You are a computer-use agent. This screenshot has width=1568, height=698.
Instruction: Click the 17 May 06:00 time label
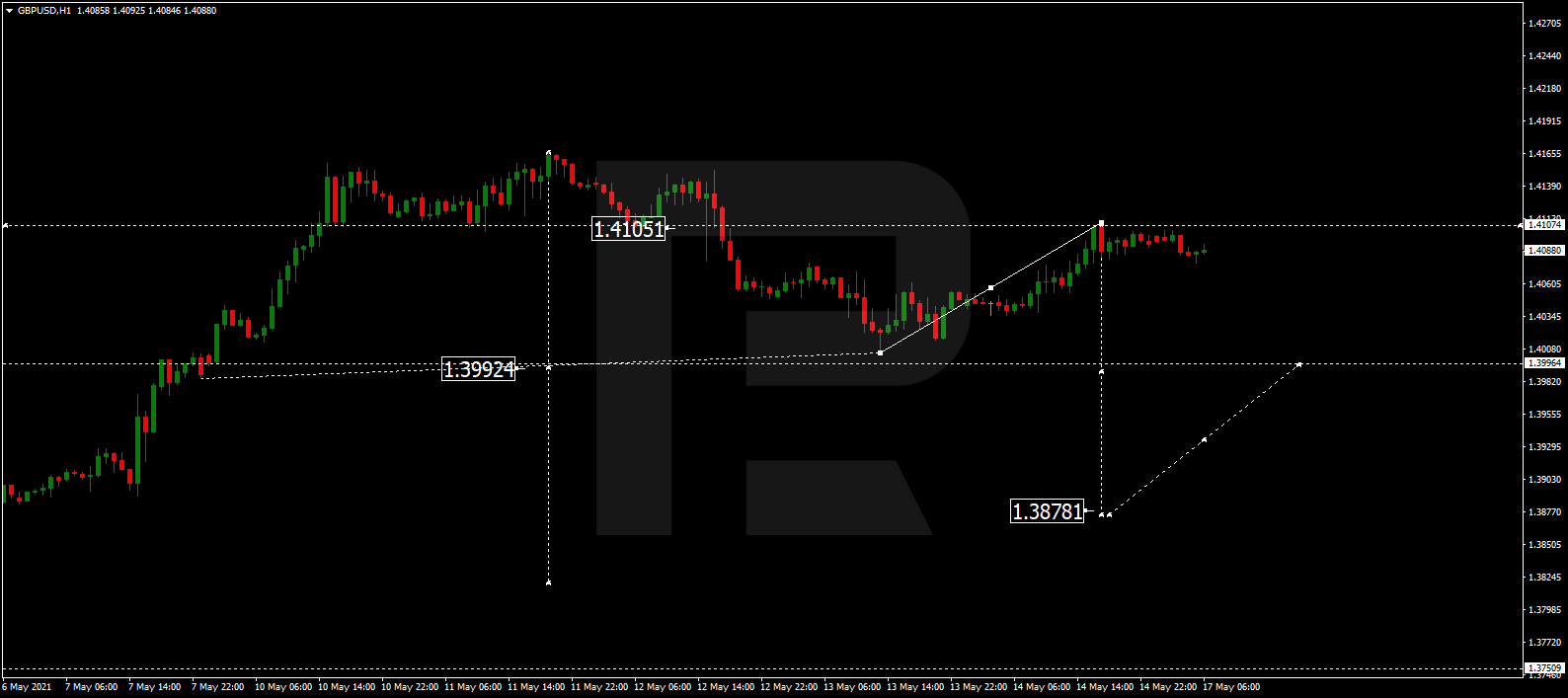(x=1231, y=687)
